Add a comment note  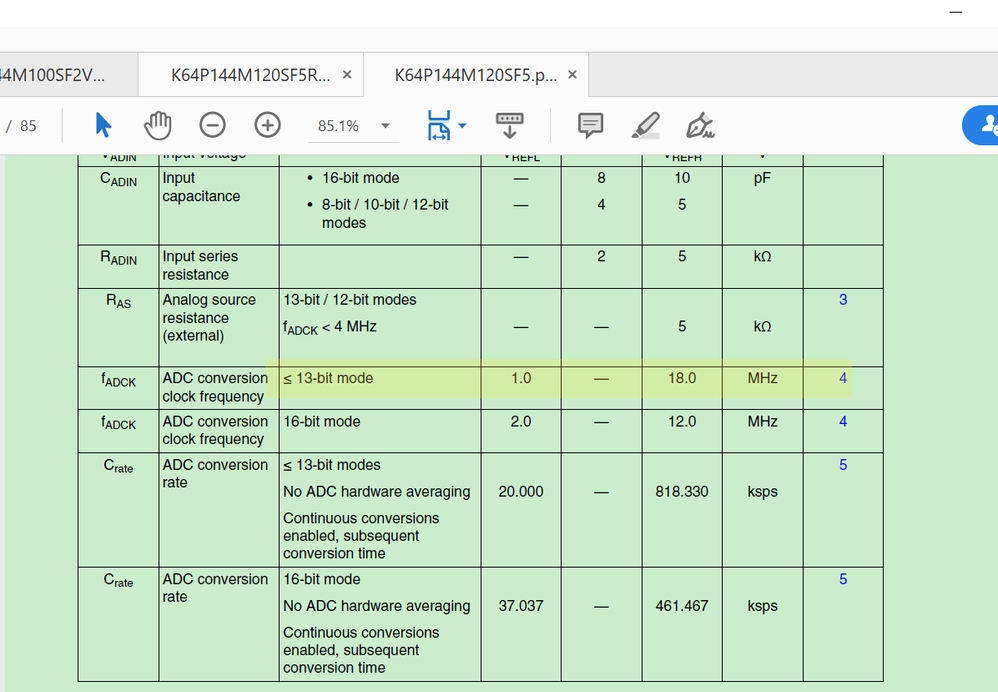pyautogui.click(x=591, y=125)
